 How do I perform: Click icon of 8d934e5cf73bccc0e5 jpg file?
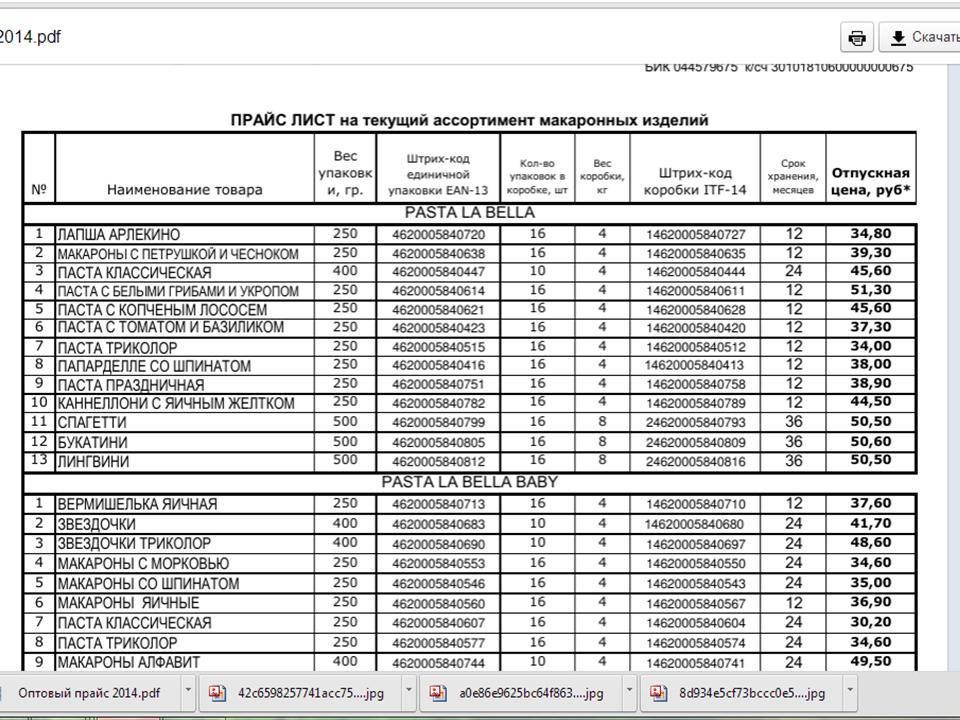[x=658, y=692]
